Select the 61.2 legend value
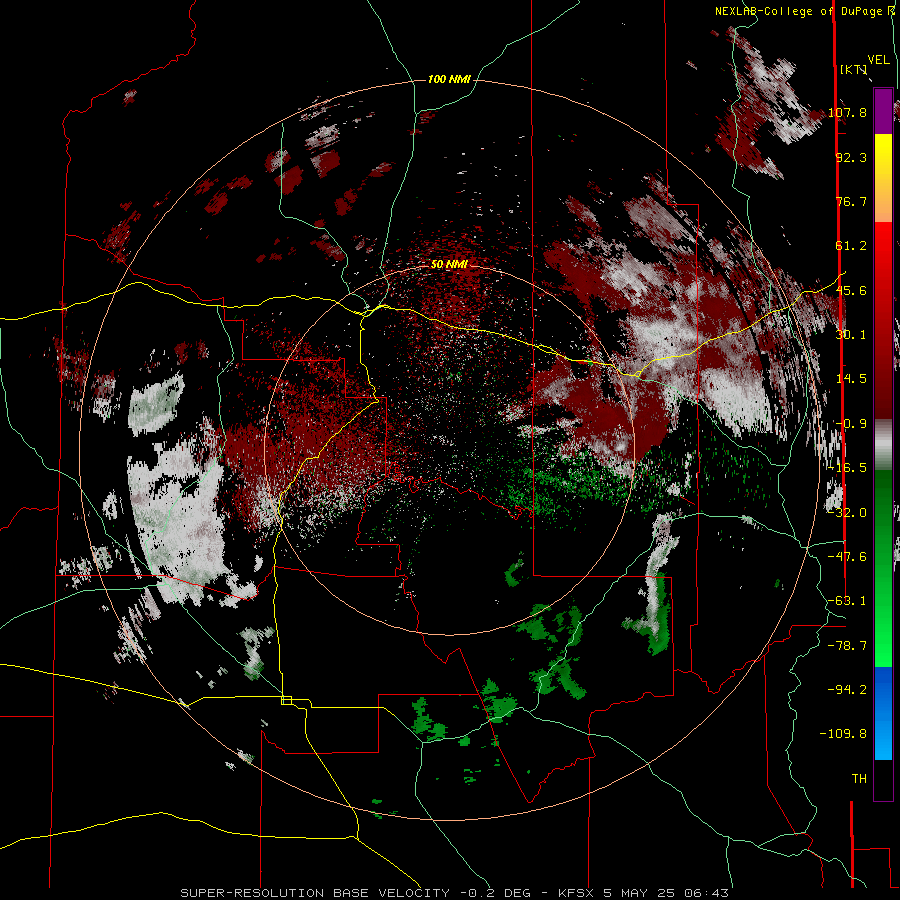 (x=851, y=246)
